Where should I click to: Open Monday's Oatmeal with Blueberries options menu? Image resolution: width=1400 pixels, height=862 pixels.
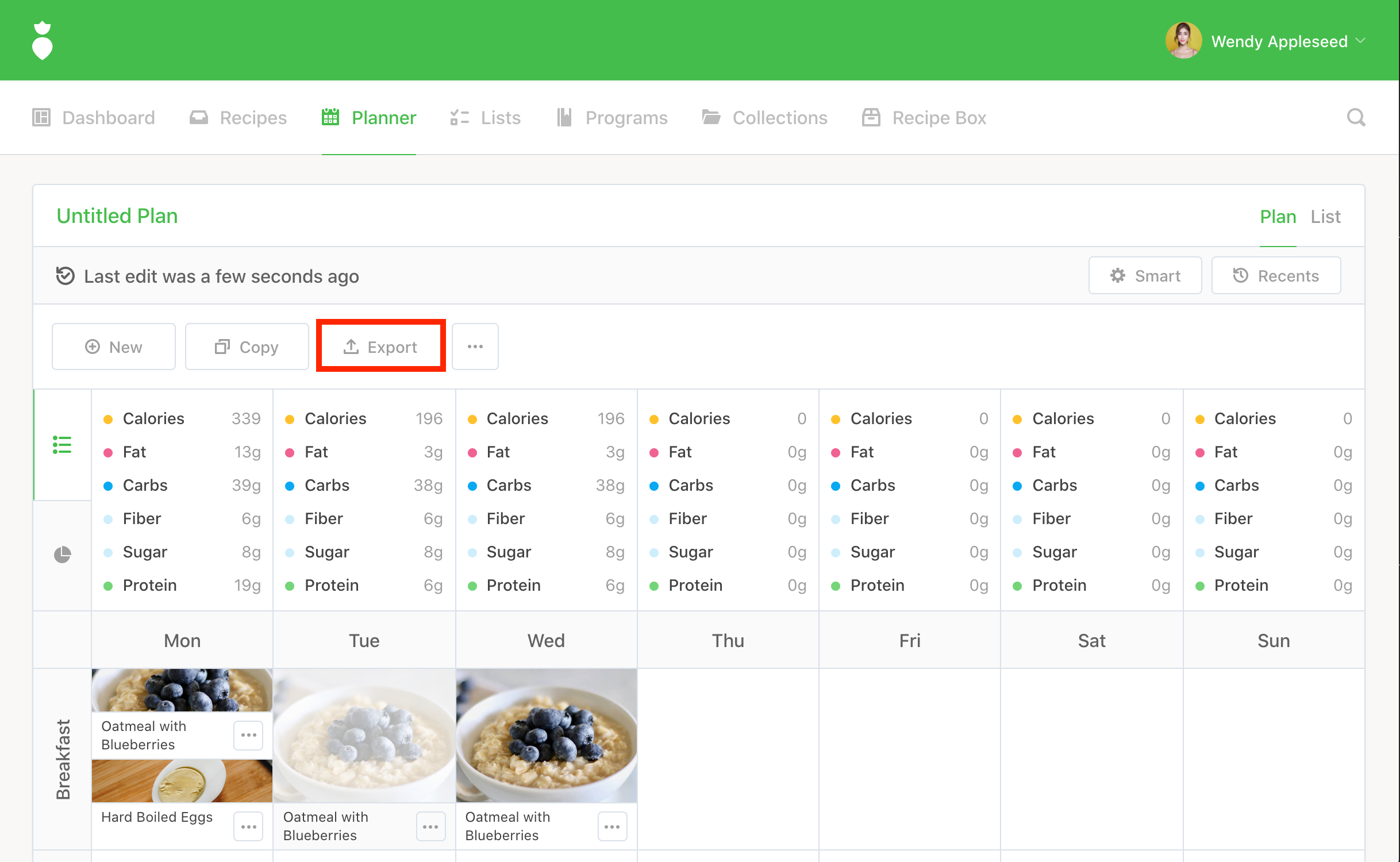pyautogui.click(x=248, y=735)
